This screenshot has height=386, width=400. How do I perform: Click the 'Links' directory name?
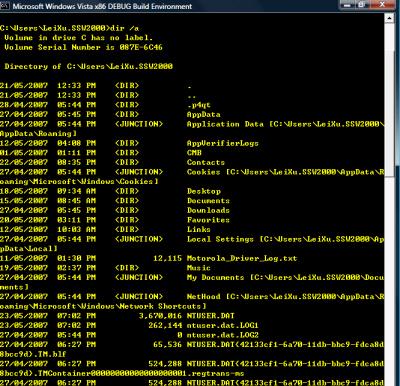(x=199, y=229)
